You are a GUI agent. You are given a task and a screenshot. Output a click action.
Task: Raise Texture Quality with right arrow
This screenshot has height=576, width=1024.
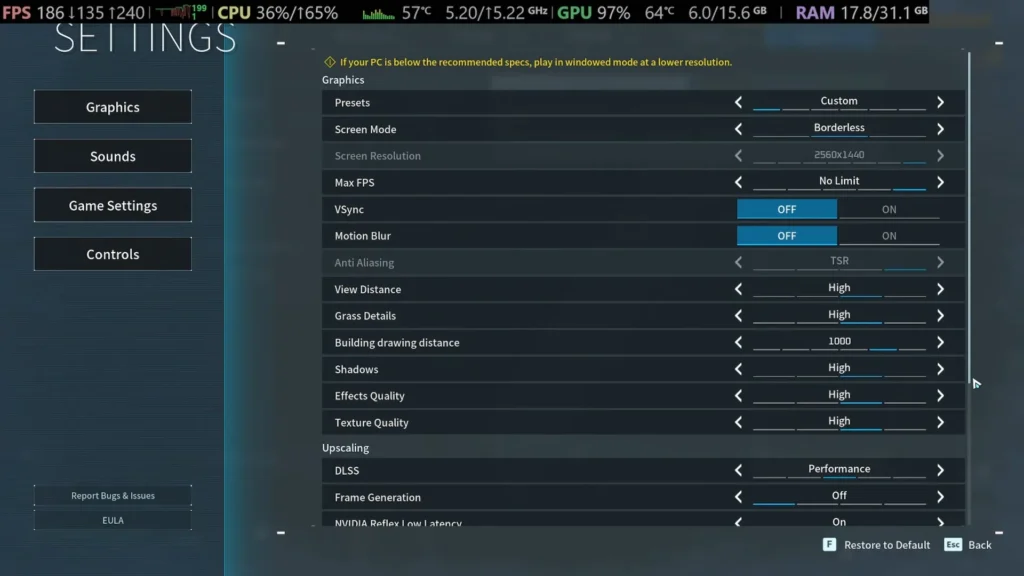click(940, 423)
